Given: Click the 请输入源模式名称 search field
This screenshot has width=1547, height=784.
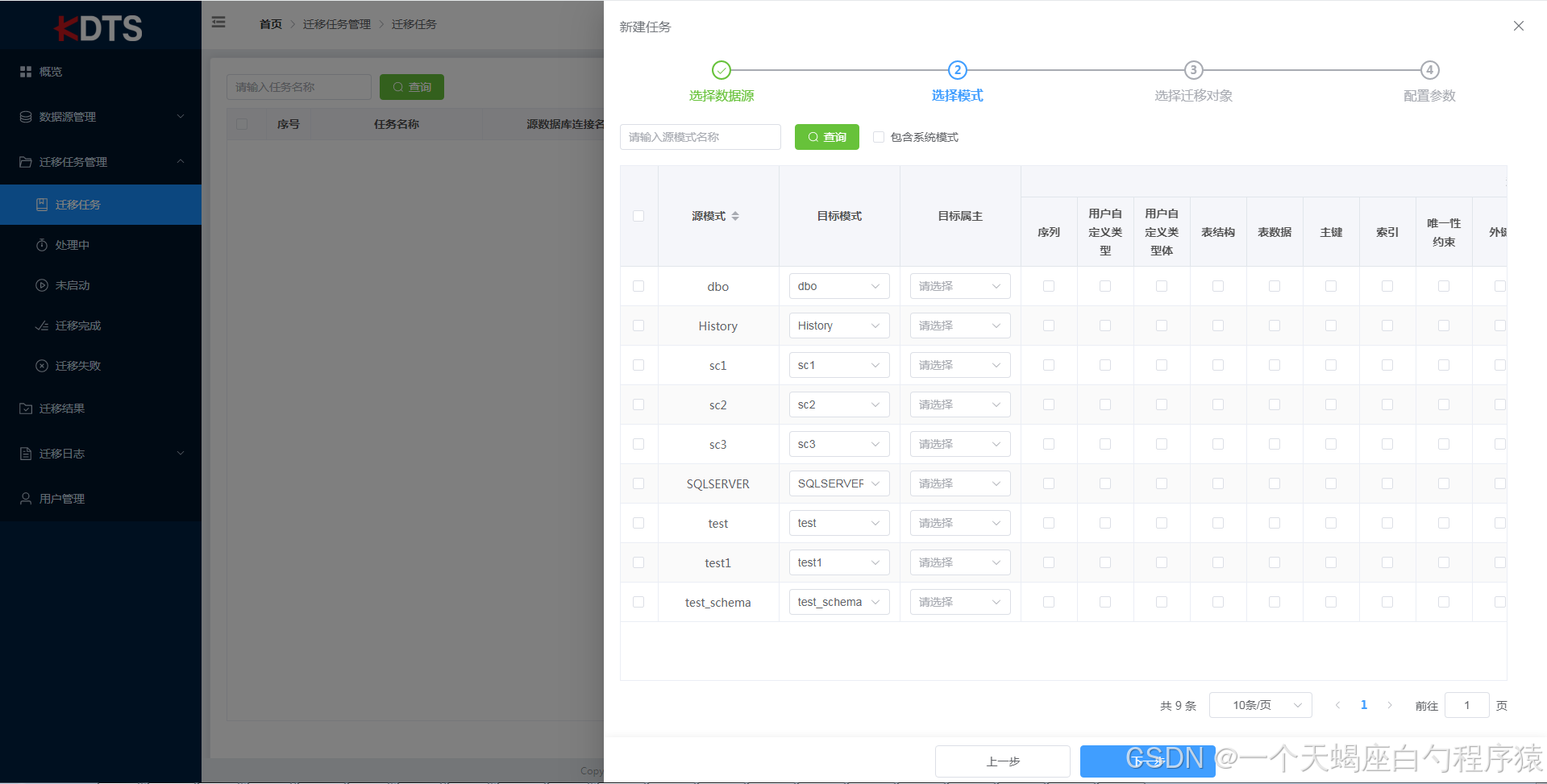Looking at the screenshot, I should [x=701, y=137].
